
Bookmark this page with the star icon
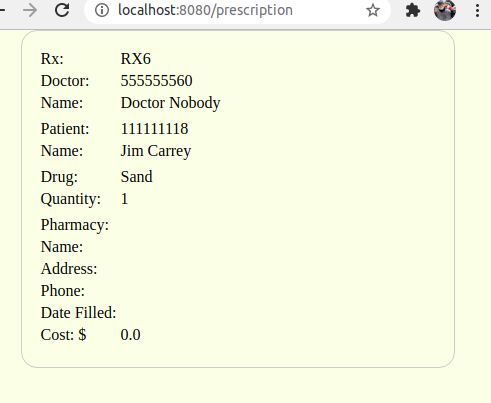tap(373, 10)
